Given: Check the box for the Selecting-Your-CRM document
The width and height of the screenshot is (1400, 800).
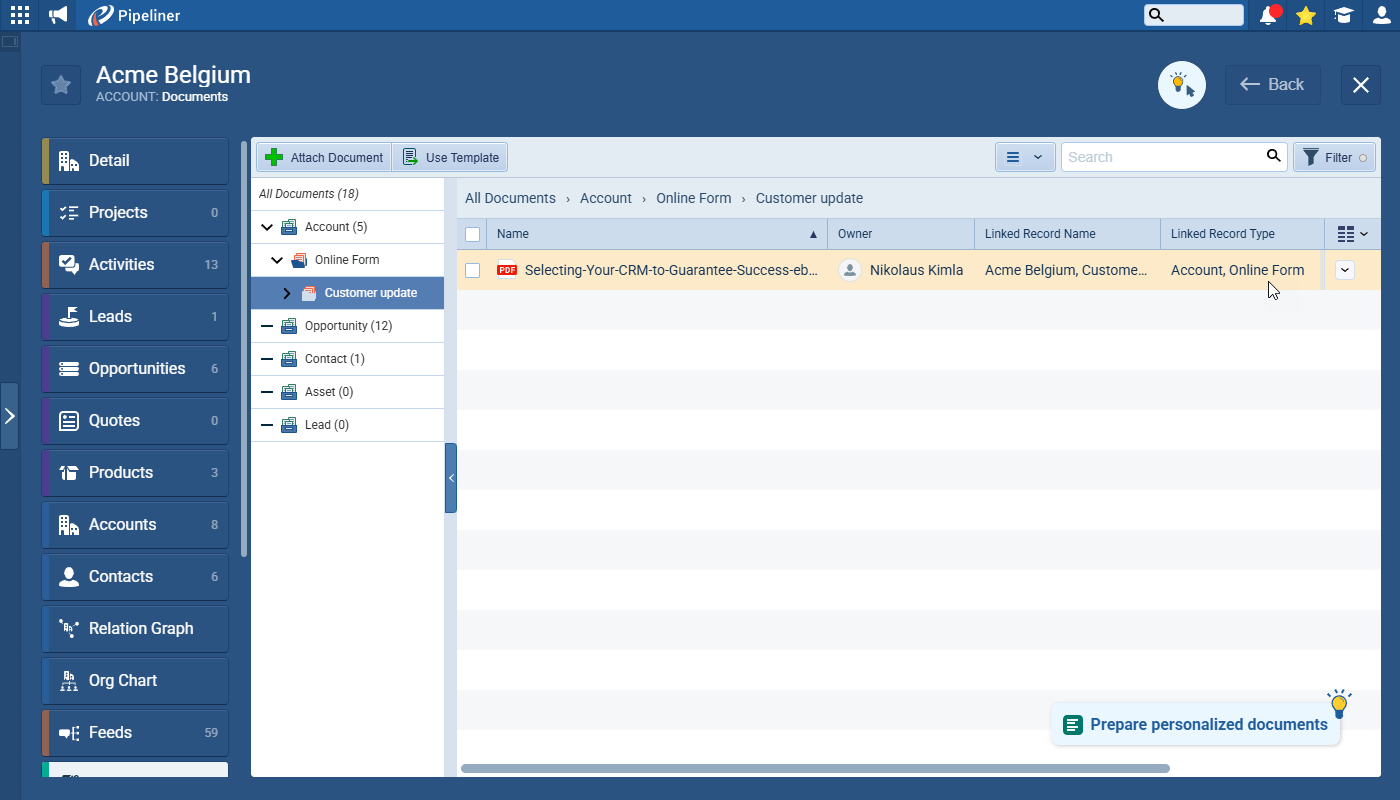Looking at the screenshot, I should pos(473,270).
